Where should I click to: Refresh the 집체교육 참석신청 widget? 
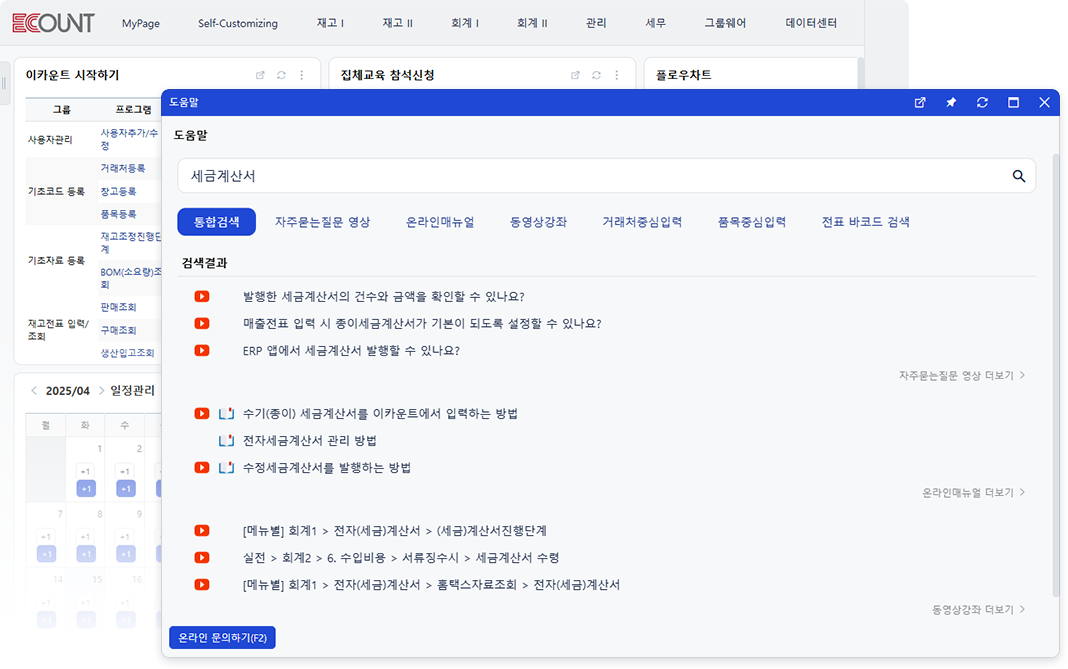click(596, 75)
